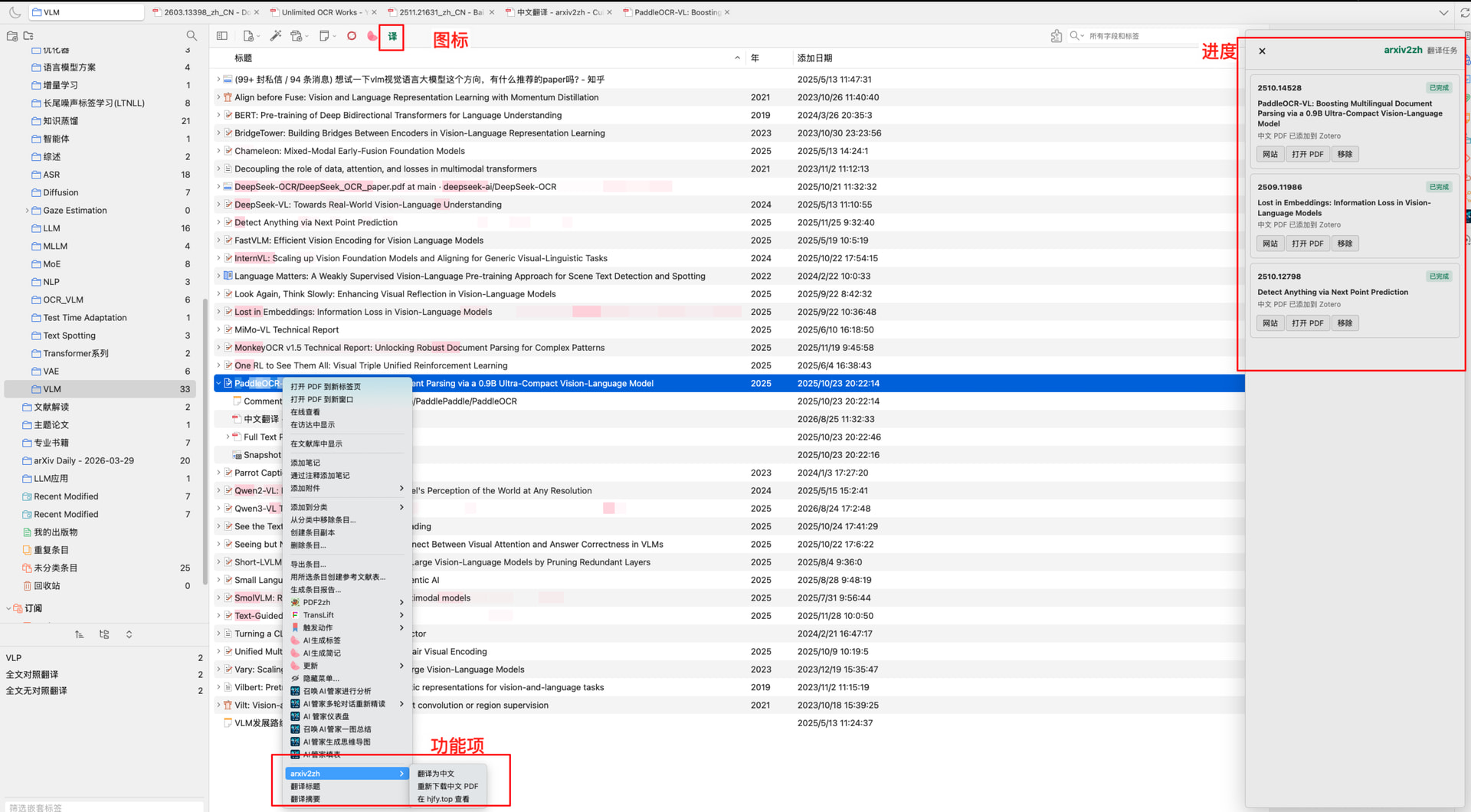Click the New Library group icon

point(29,36)
